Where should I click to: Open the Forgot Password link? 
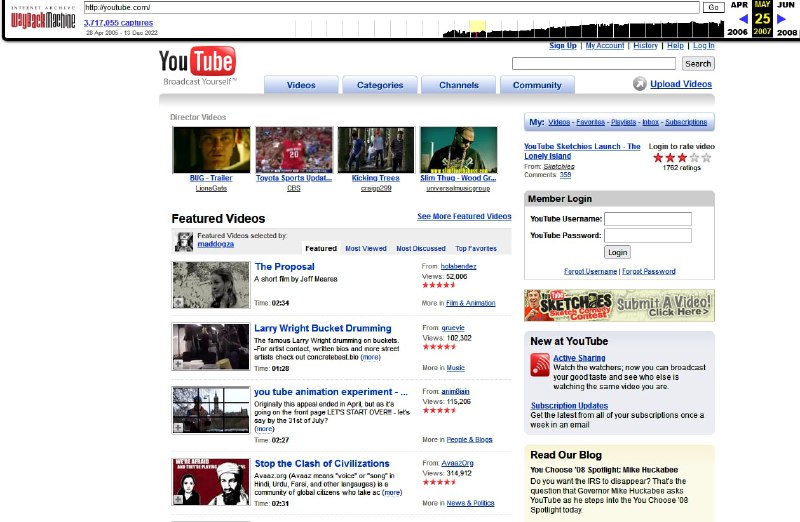click(649, 271)
